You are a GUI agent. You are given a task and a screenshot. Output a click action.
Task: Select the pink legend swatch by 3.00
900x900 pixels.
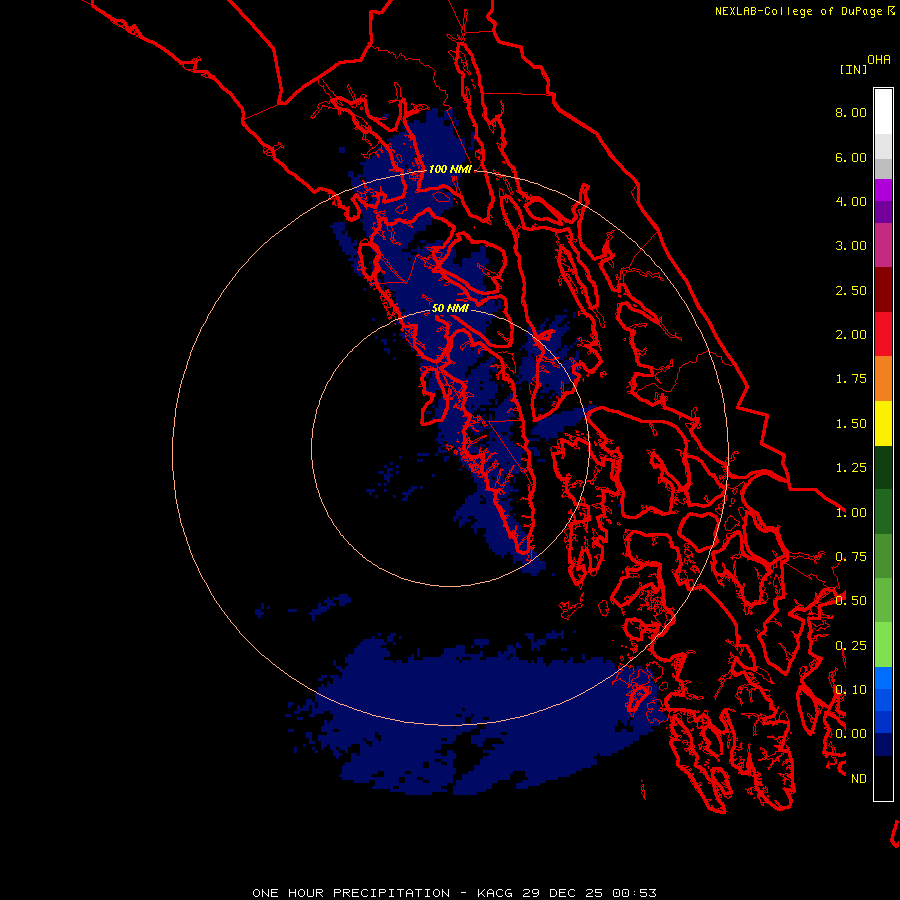click(x=883, y=245)
